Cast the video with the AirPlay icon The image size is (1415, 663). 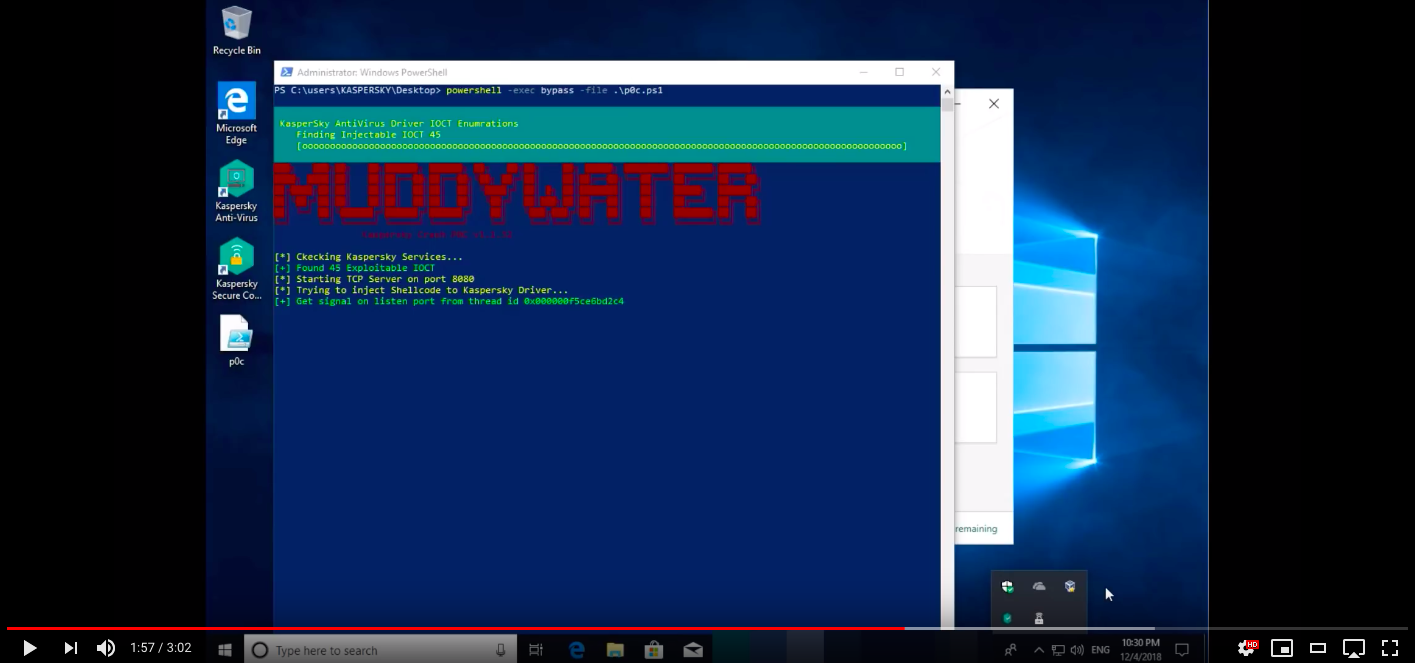(x=1353, y=648)
